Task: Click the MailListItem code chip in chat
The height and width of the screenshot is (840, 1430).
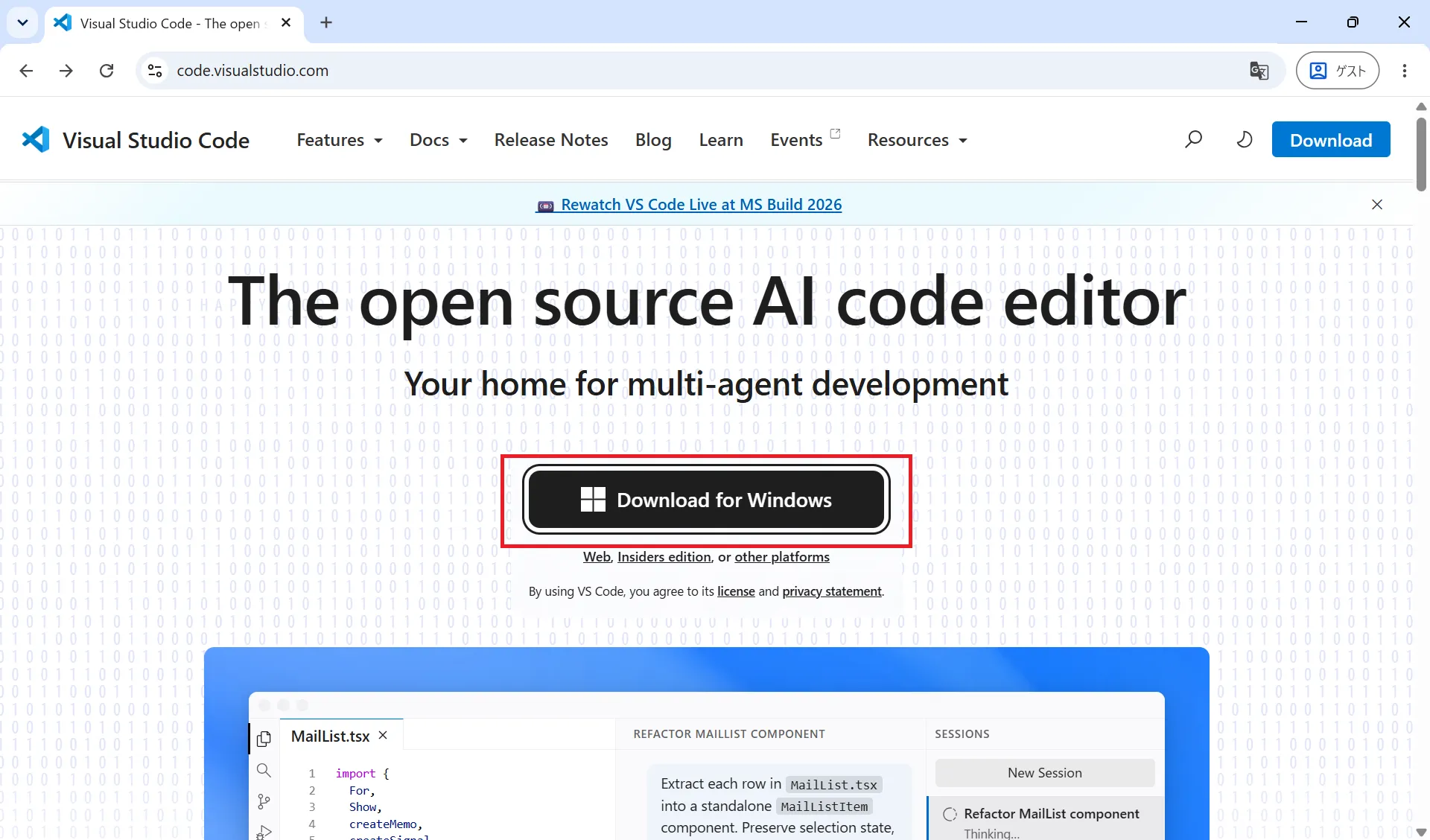Action: (x=824, y=806)
